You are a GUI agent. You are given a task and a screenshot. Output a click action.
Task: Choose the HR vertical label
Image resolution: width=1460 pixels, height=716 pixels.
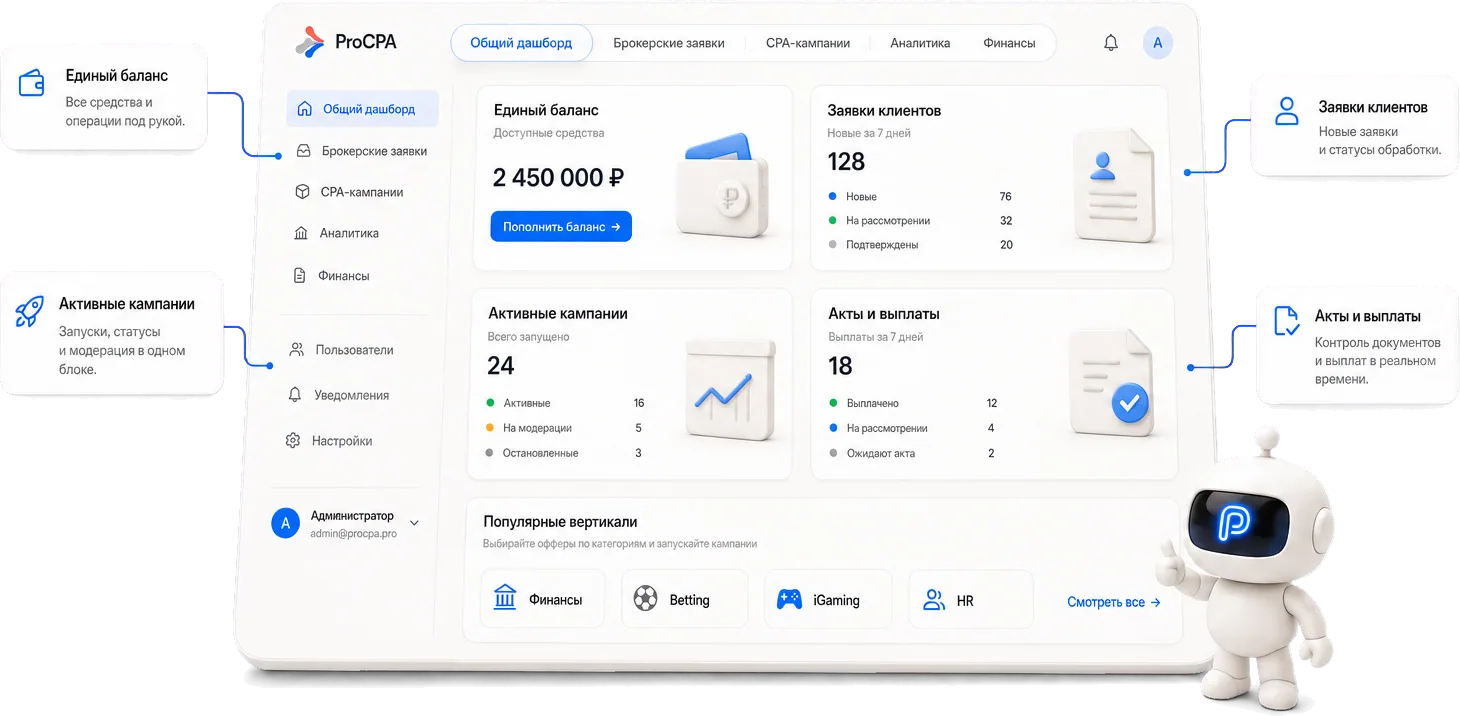pyautogui.click(x=965, y=601)
